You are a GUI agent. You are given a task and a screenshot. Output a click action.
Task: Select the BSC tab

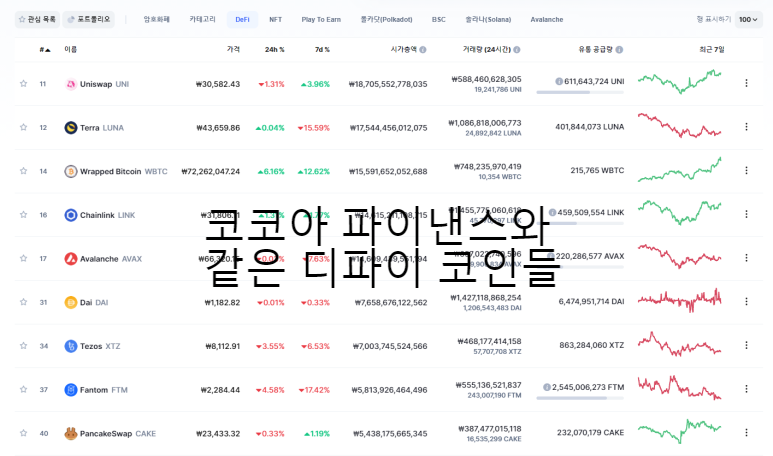[x=438, y=20]
